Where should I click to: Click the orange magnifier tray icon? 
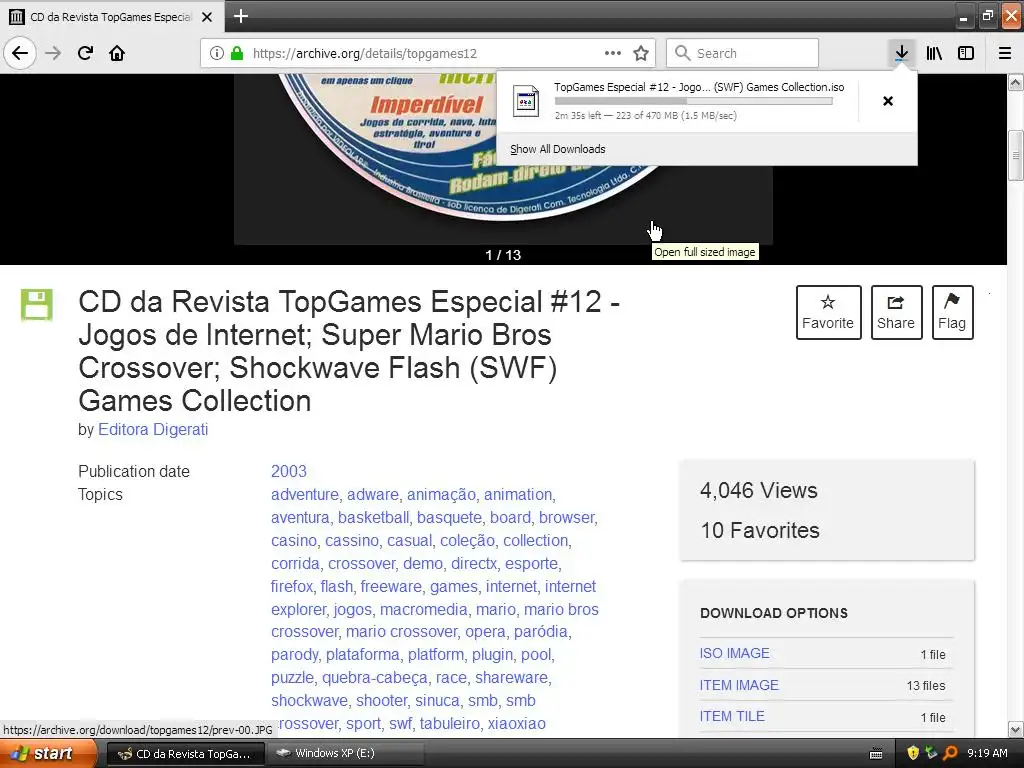[950, 753]
